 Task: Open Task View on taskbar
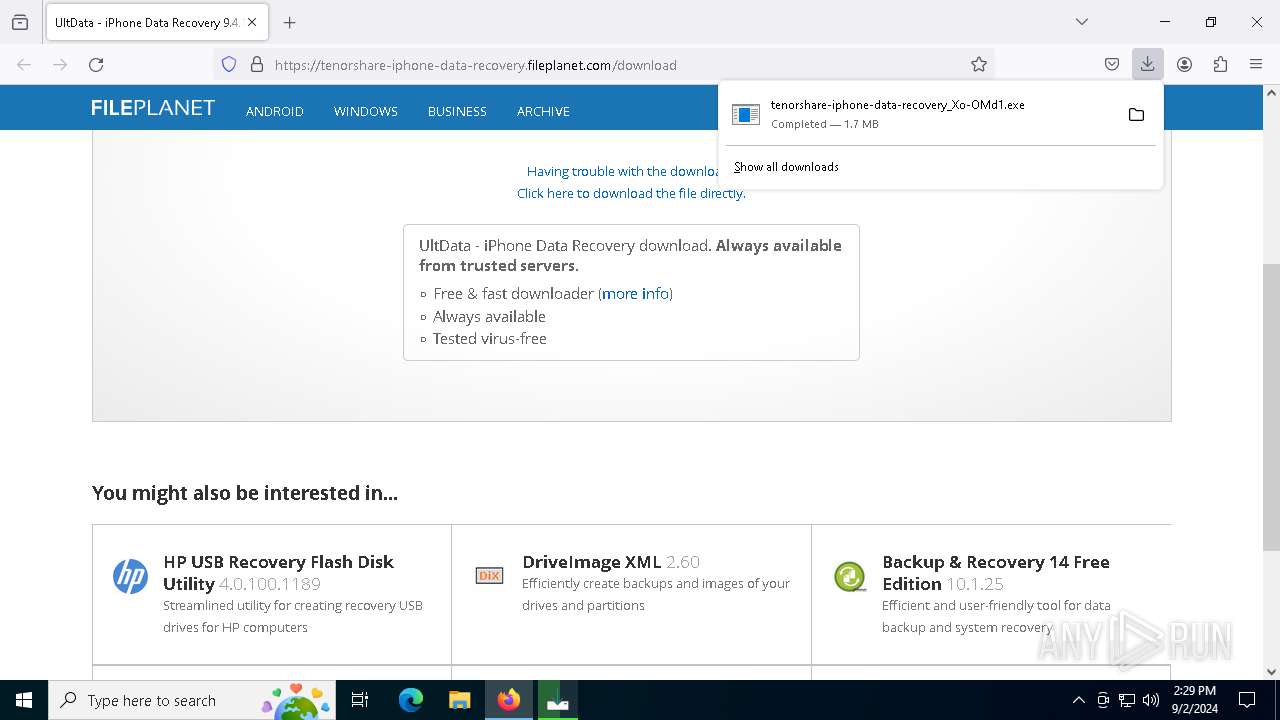point(361,700)
